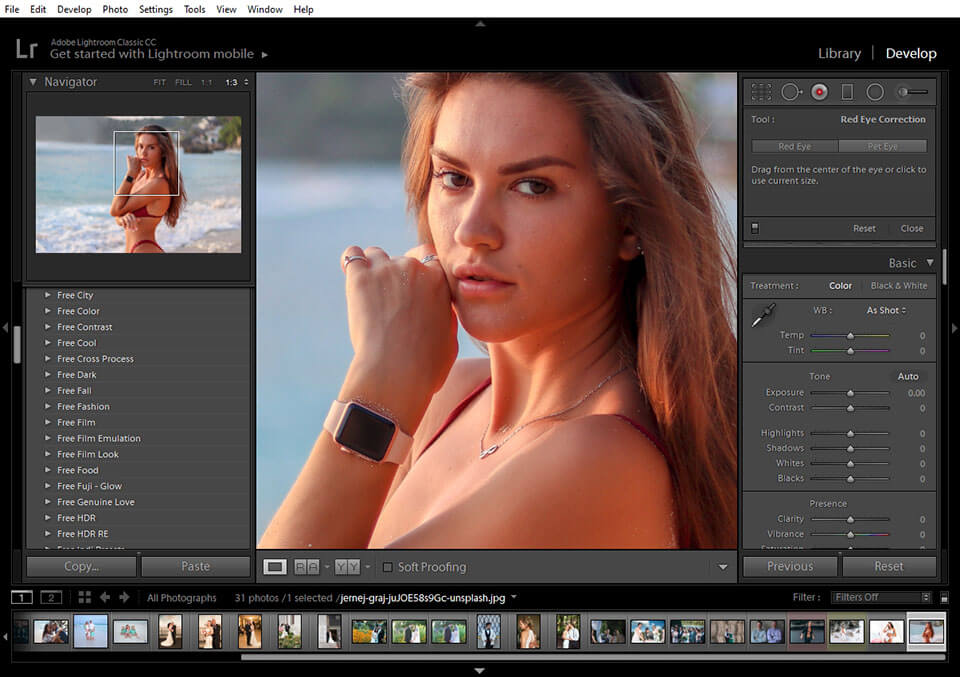960x677 pixels.
Task: Click the Pet Eye button
Action: tap(882, 146)
